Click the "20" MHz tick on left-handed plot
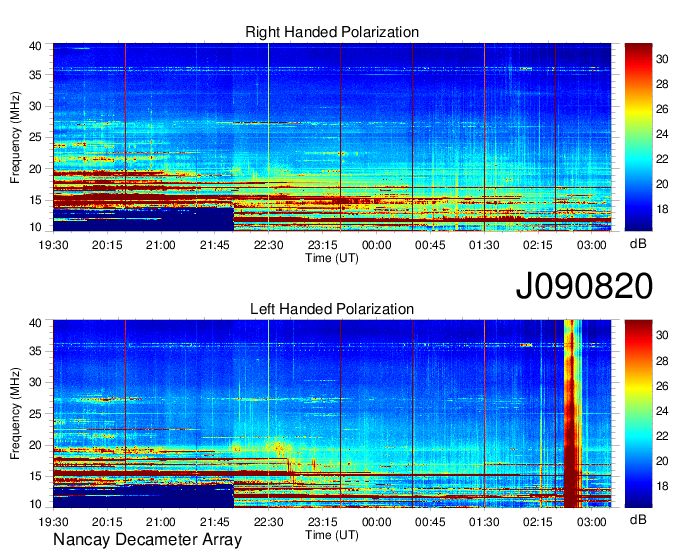The width and height of the screenshot is (680, 552). 35,445
